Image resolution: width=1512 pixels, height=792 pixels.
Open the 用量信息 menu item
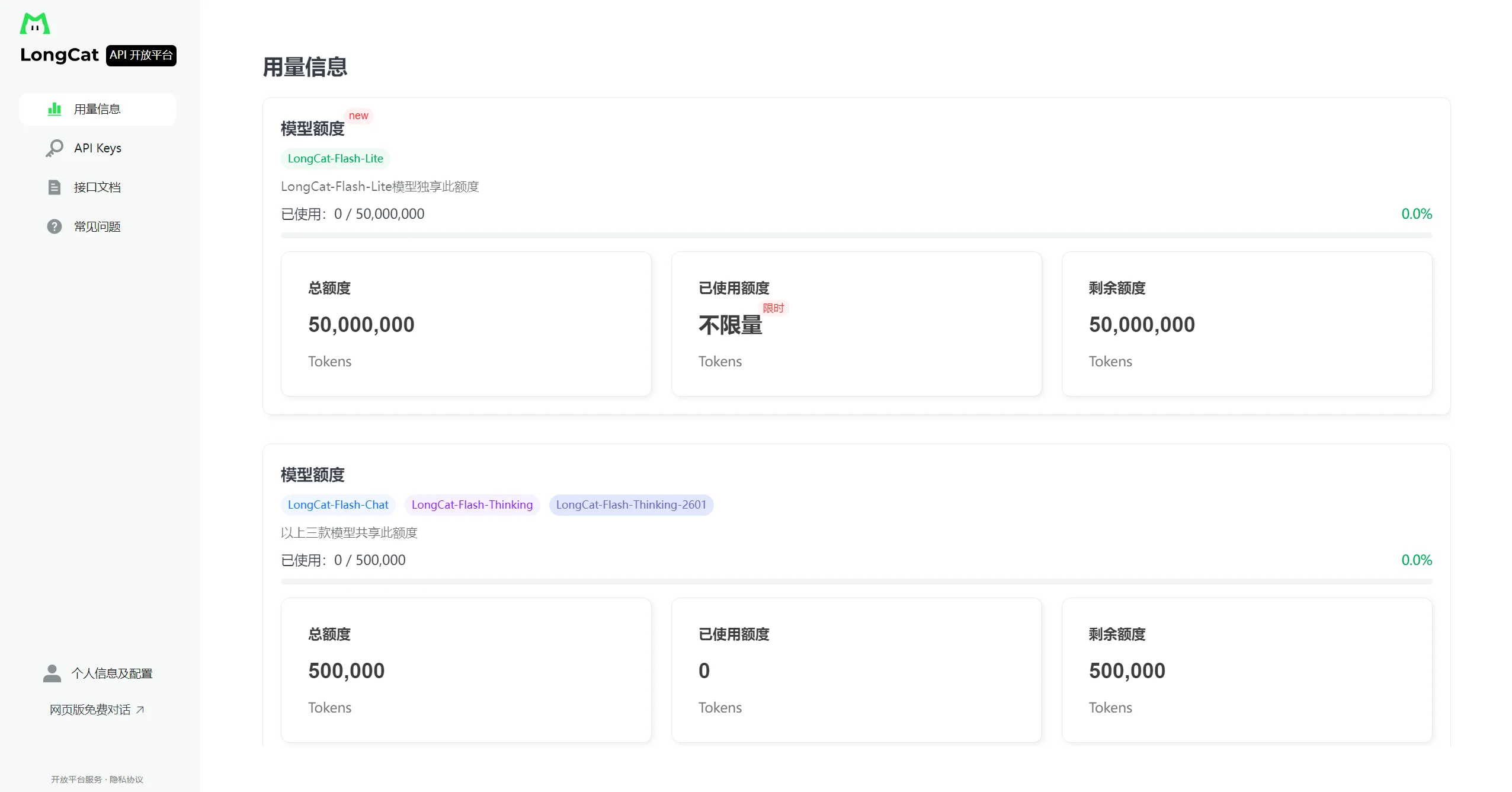(x=97, y=109)
